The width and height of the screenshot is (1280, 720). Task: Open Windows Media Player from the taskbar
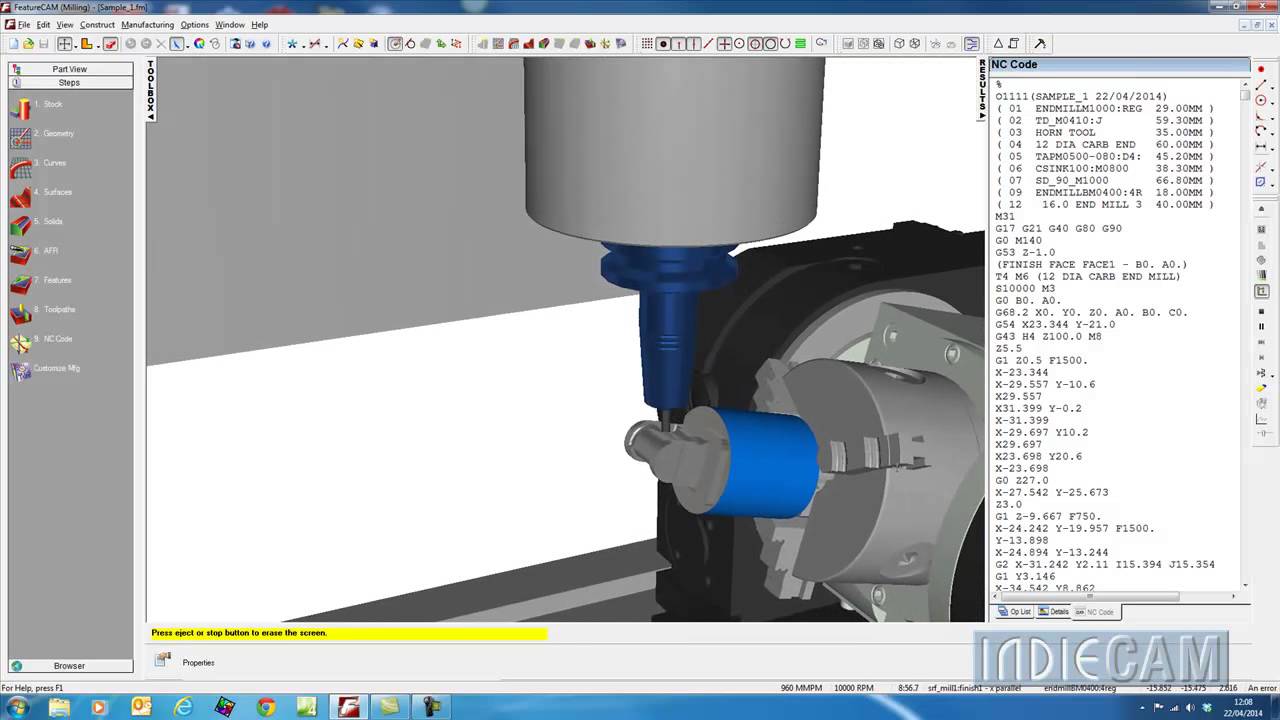(99, 707)
